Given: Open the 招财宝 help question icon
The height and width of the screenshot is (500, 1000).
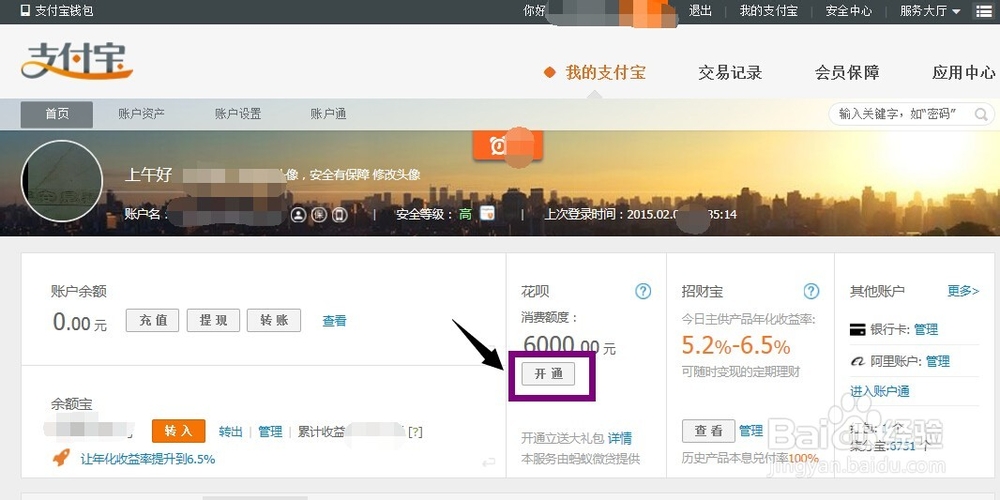Looking at the screenshot, I should pos(811,291).
